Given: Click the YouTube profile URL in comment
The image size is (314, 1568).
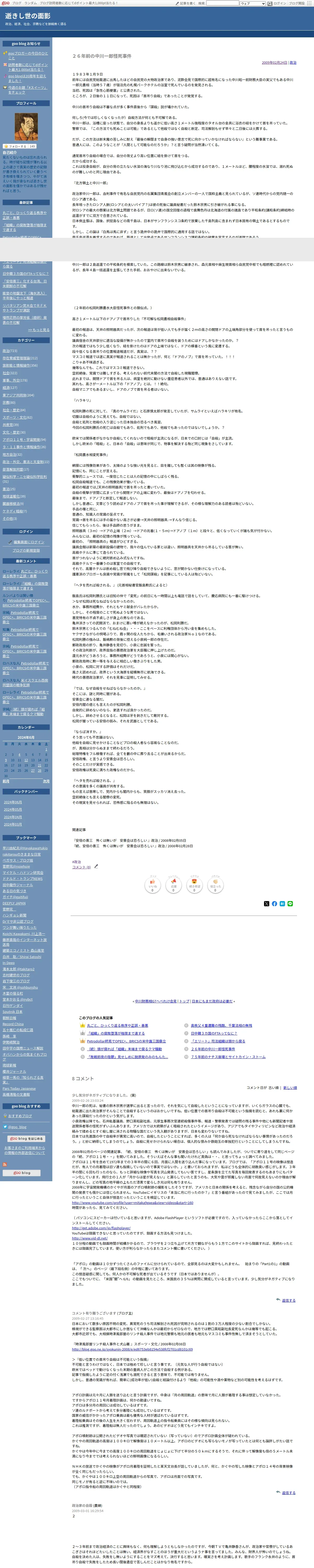Looking at the screenshot, I should coord(132,1202).
